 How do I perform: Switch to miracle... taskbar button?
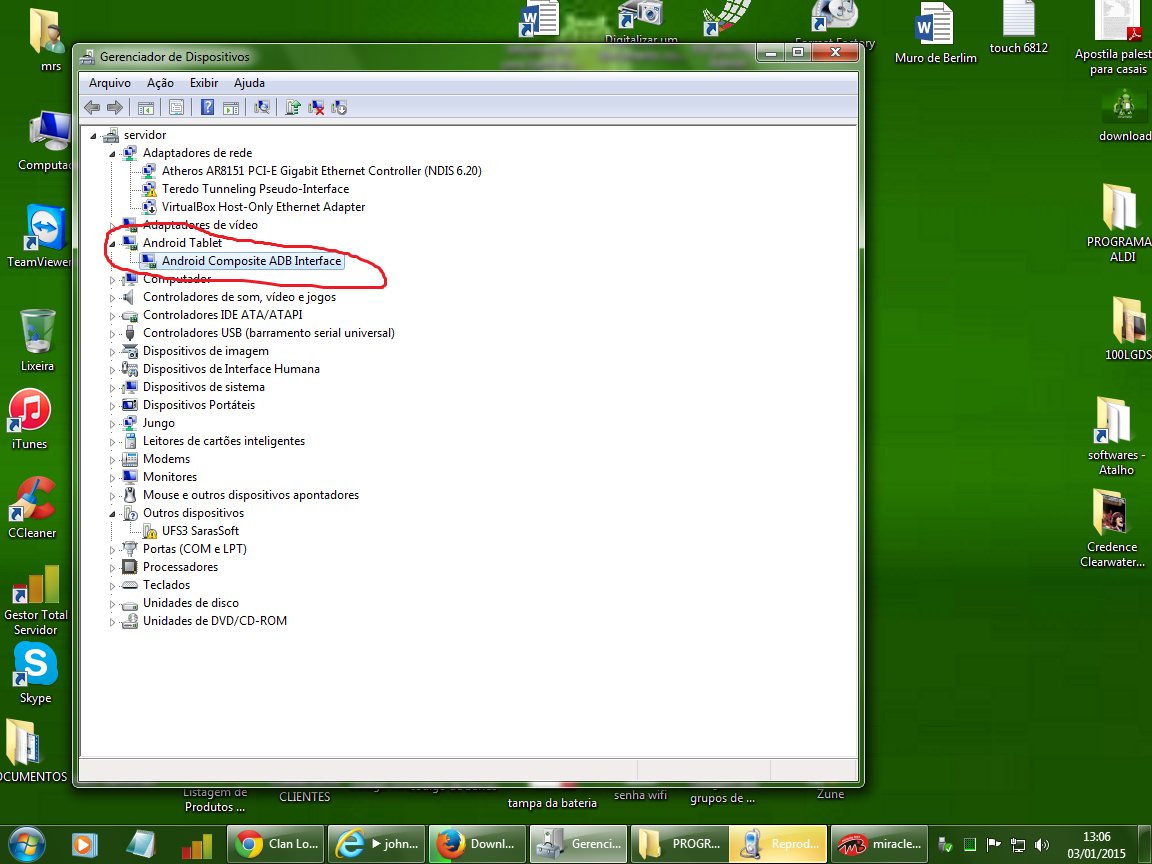click(879, 844)
